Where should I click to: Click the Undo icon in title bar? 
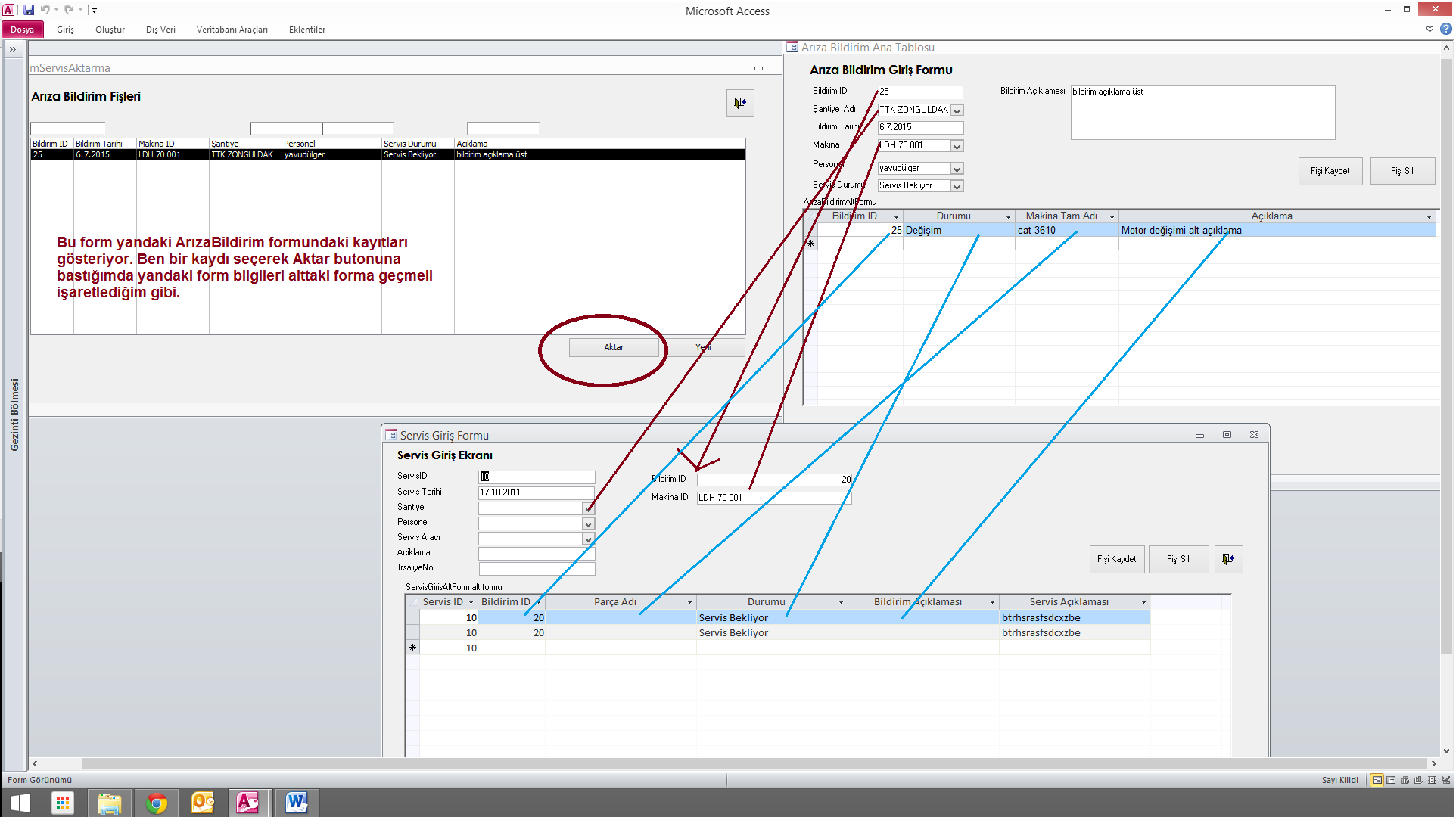(45, 10)
